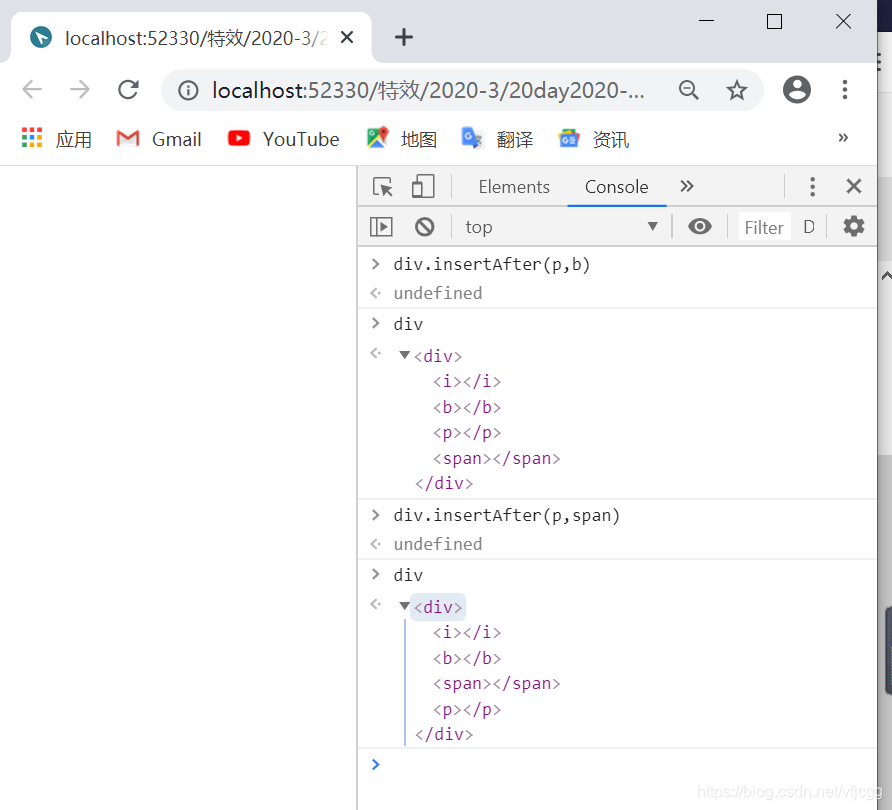Collapse the second logged div node

click(404, 606)
